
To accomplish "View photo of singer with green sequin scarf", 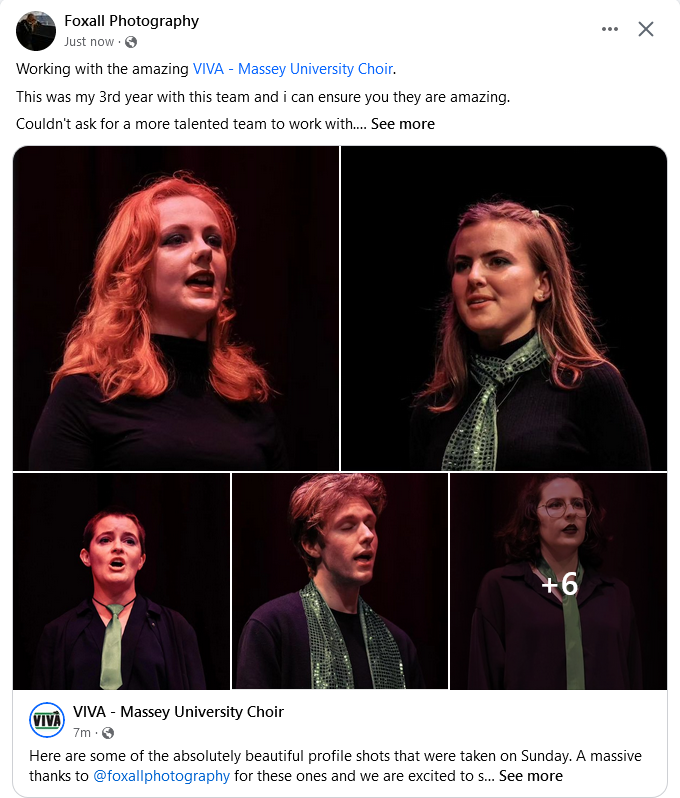I will (x=504, y=308).
